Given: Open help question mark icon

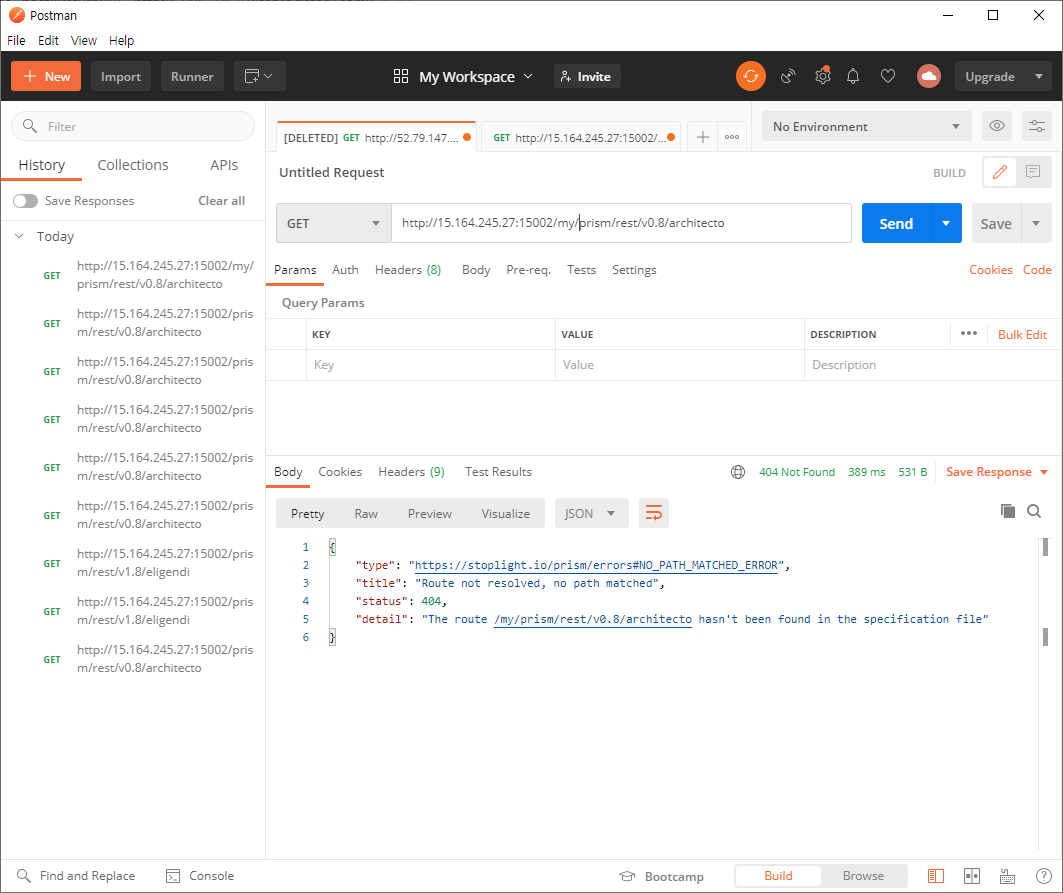Looking at the screenshot, I should 1044,876.
